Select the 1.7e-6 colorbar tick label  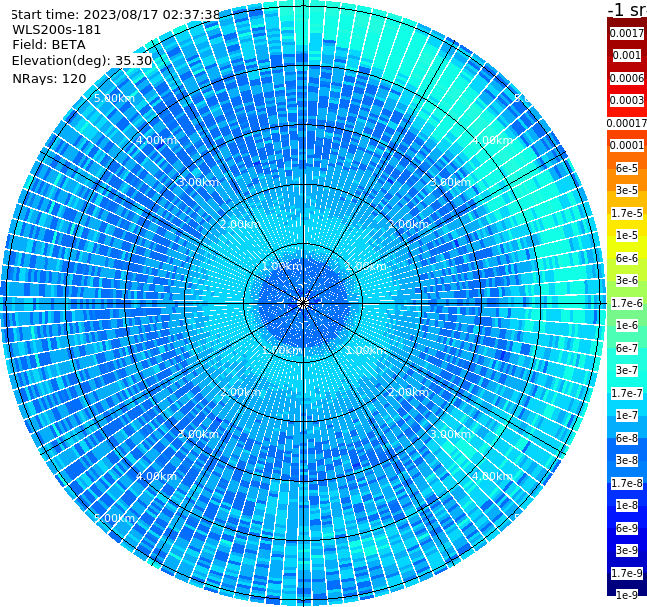pos(627,303)
